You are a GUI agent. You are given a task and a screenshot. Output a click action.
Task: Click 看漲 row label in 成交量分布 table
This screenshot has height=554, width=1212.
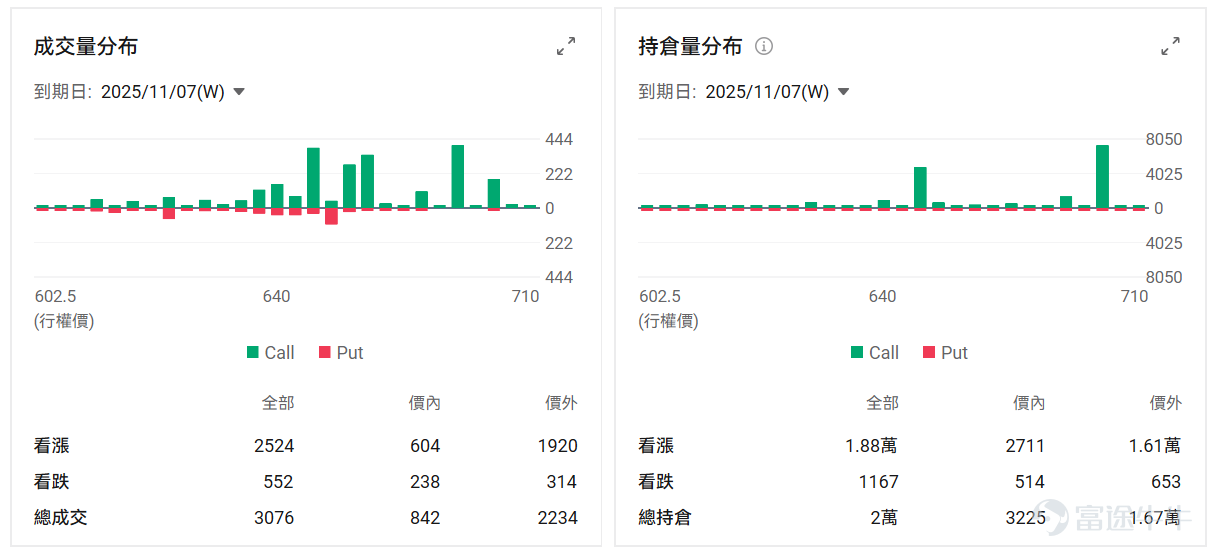click(52, 446)
